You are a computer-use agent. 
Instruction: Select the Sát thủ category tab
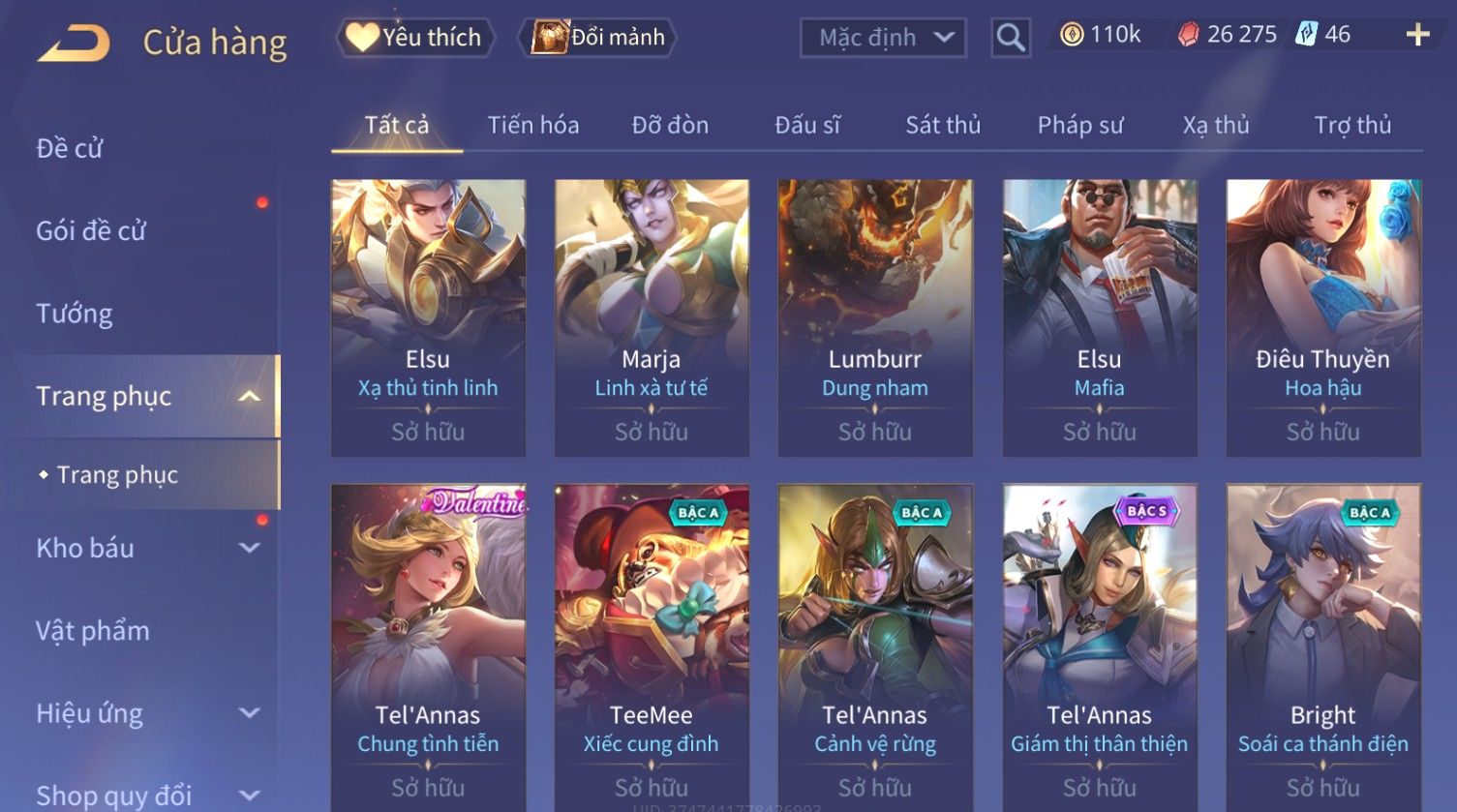click(943, 125)
